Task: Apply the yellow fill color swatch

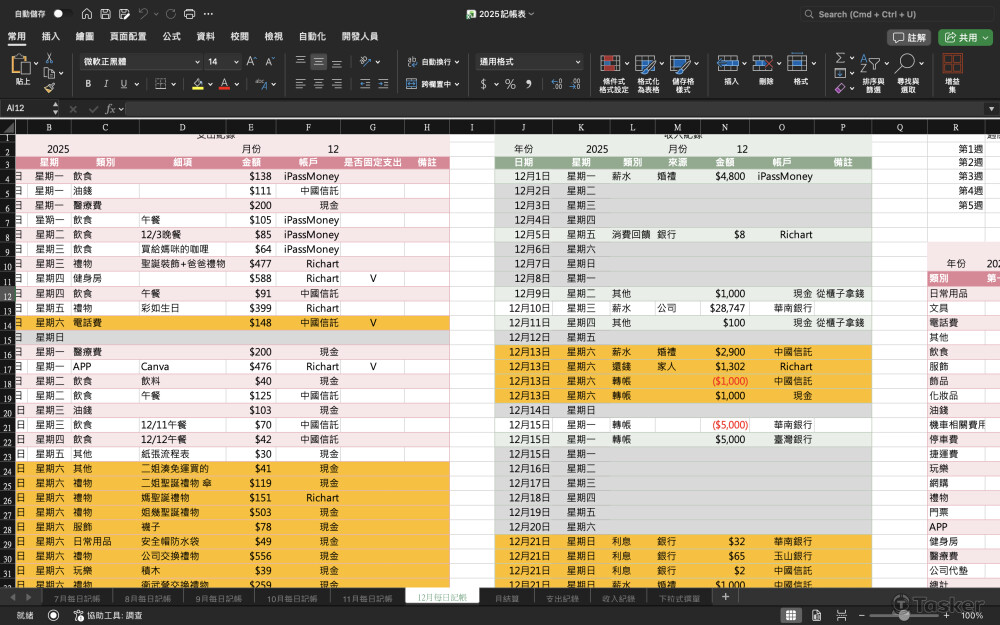Action: (x=198, y=84)
